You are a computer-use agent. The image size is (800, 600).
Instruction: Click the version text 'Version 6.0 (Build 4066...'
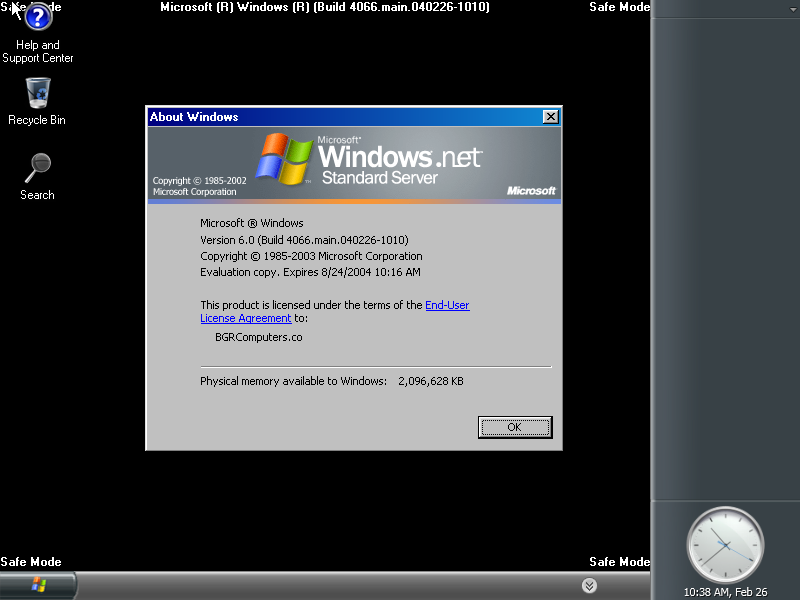pyautogui.click(x=304, y=240)
